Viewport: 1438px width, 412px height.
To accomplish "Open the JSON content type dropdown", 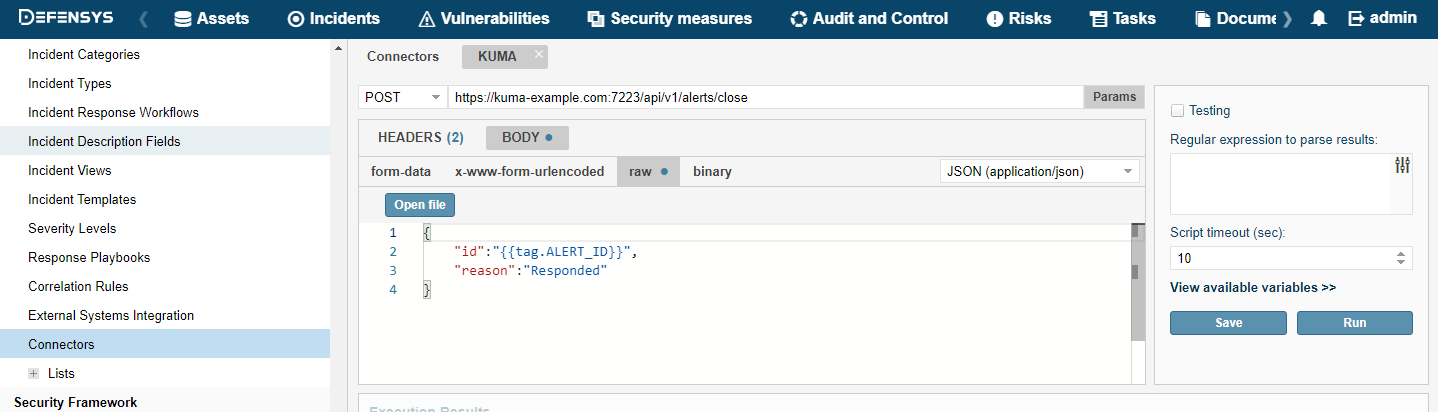I will [1039, 171].
